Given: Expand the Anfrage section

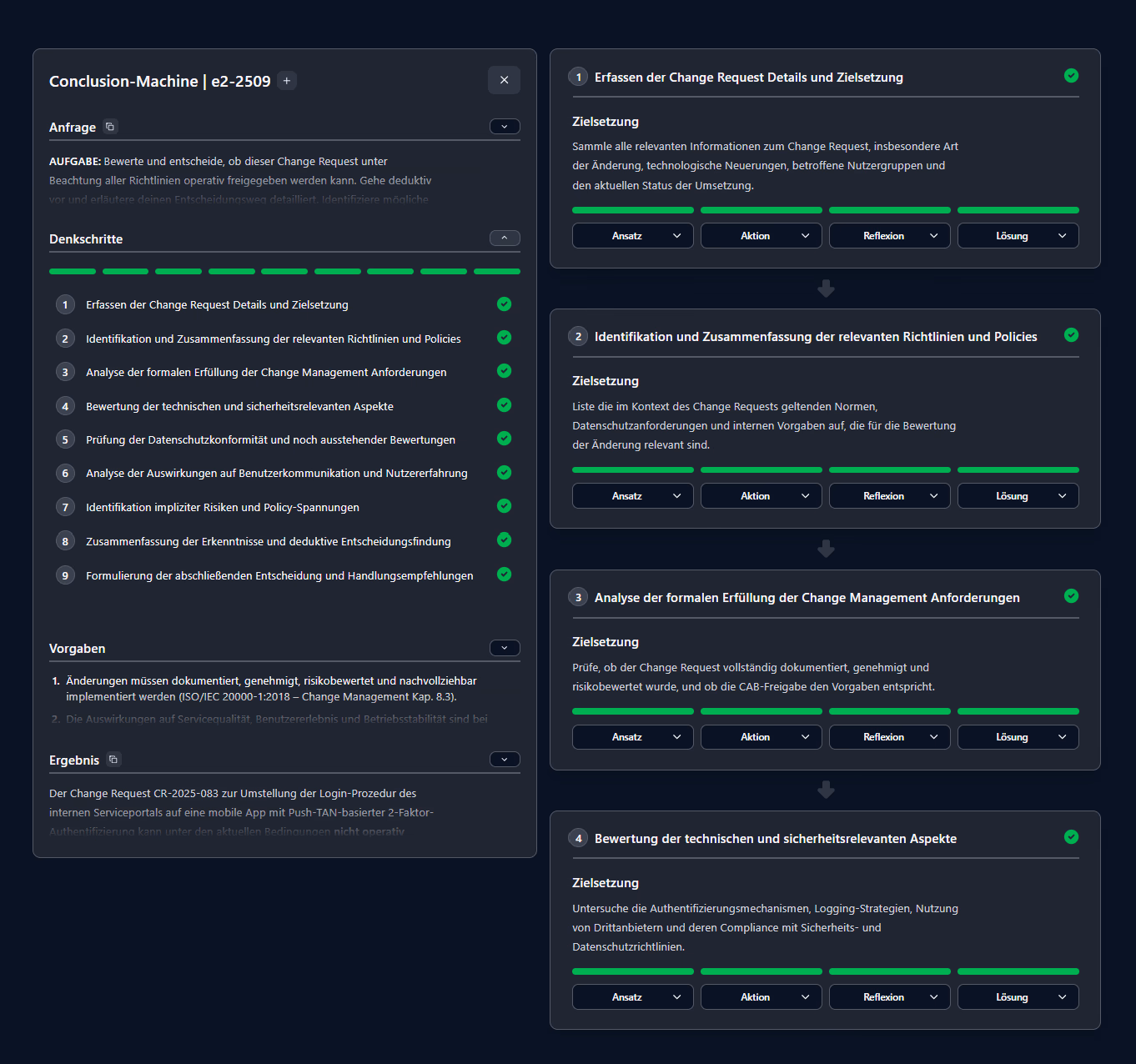Looking at the screenshot, I should tap(505, 127).
